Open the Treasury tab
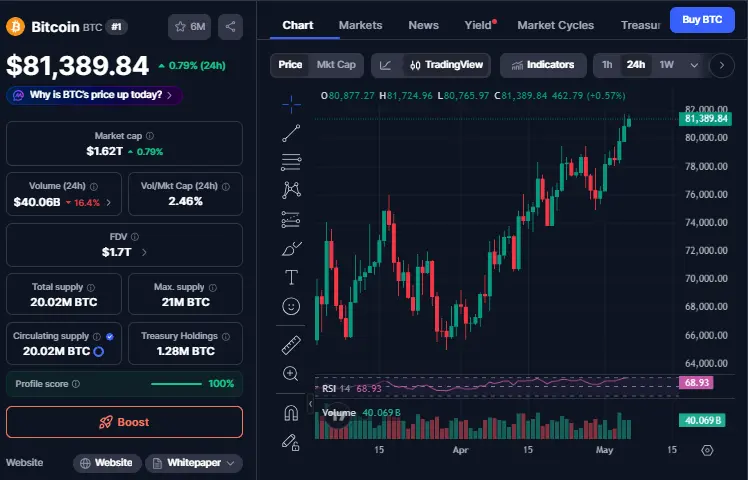 [641, 25]
